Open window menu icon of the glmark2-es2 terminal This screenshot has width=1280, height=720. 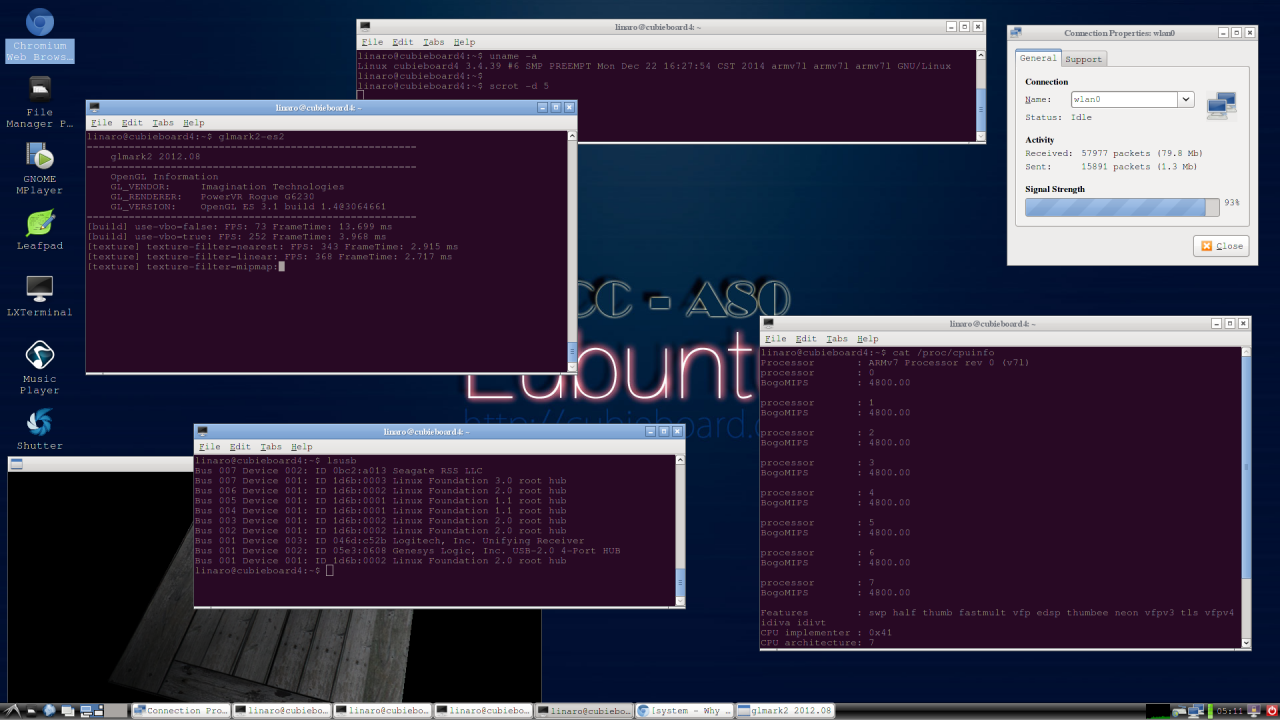point(94,107)
